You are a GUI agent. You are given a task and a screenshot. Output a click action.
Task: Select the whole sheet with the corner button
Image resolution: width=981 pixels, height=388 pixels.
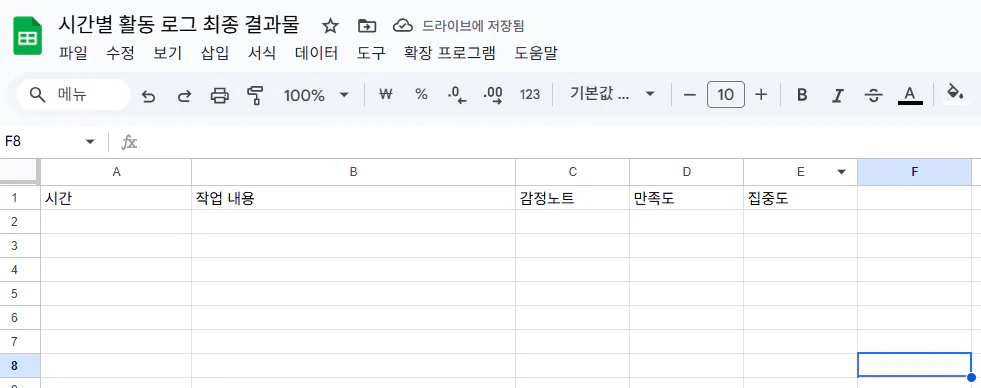20,171
